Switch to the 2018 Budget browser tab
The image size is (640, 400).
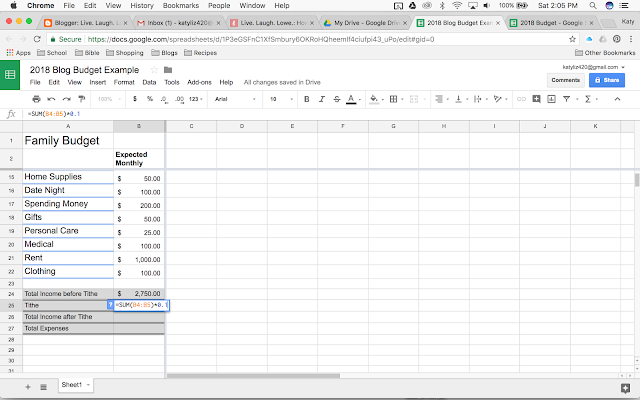(x=552, y=23)
